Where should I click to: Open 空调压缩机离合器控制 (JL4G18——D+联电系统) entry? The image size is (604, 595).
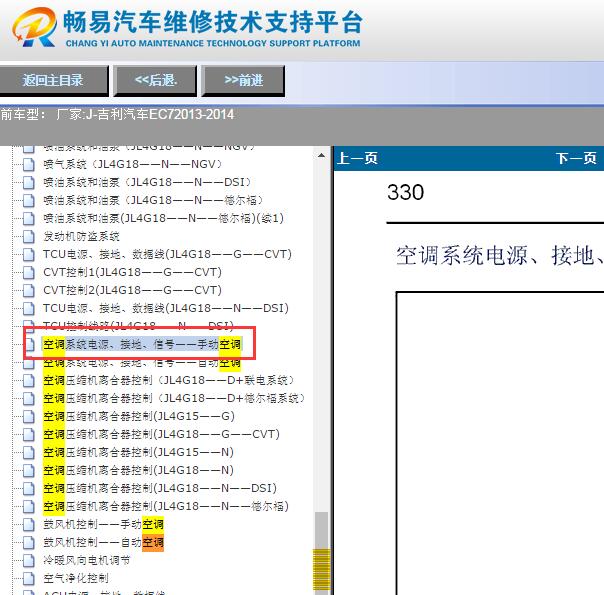(169, 380)
